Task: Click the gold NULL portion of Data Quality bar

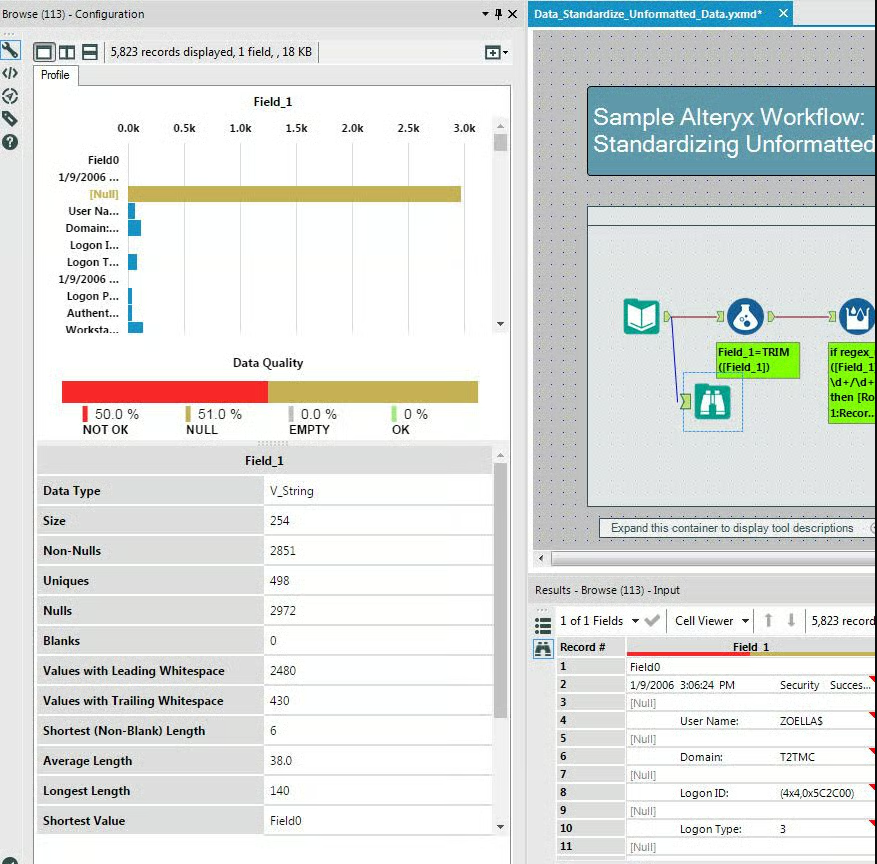Action: [x=373, y=392]
